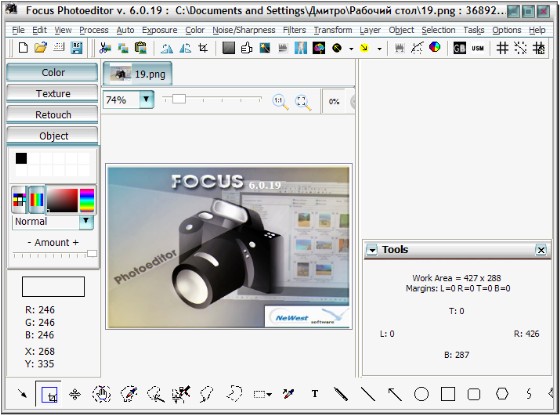Open the Noise/Sharpness menu
The width and height of the screenshot is (560, 415).
click(x=244, y=30)
